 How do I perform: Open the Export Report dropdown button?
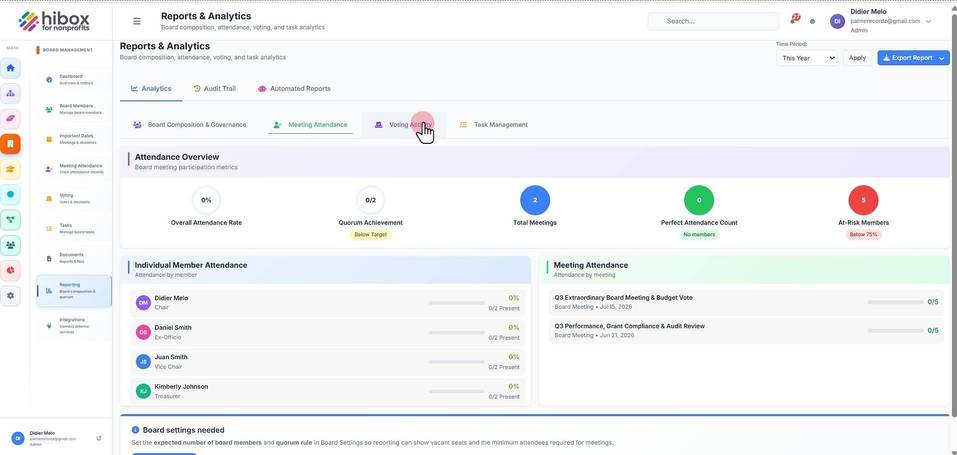913,58
